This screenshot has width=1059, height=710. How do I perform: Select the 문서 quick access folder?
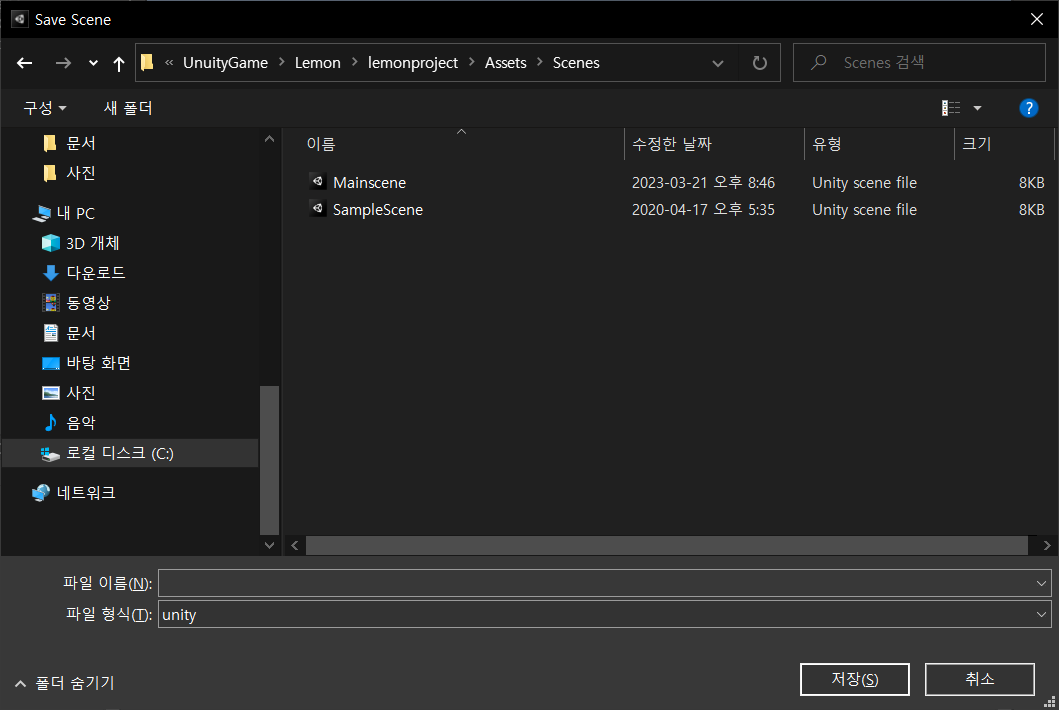[x=80, y=143]
